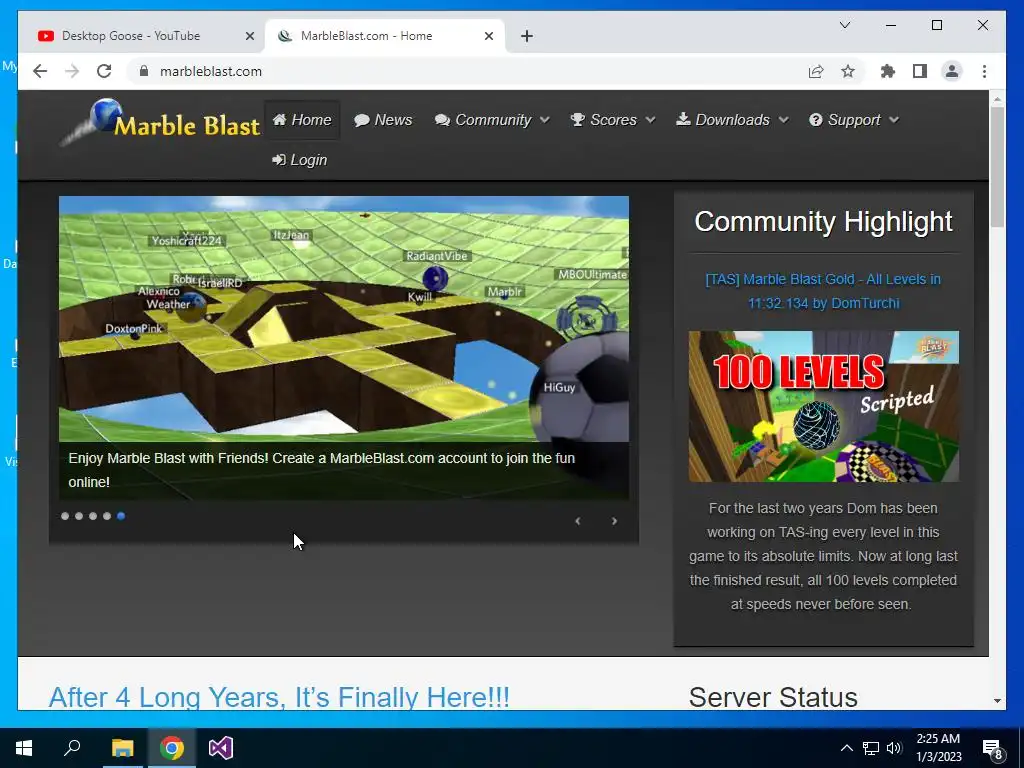Open the share this page icon

[816, 71]
